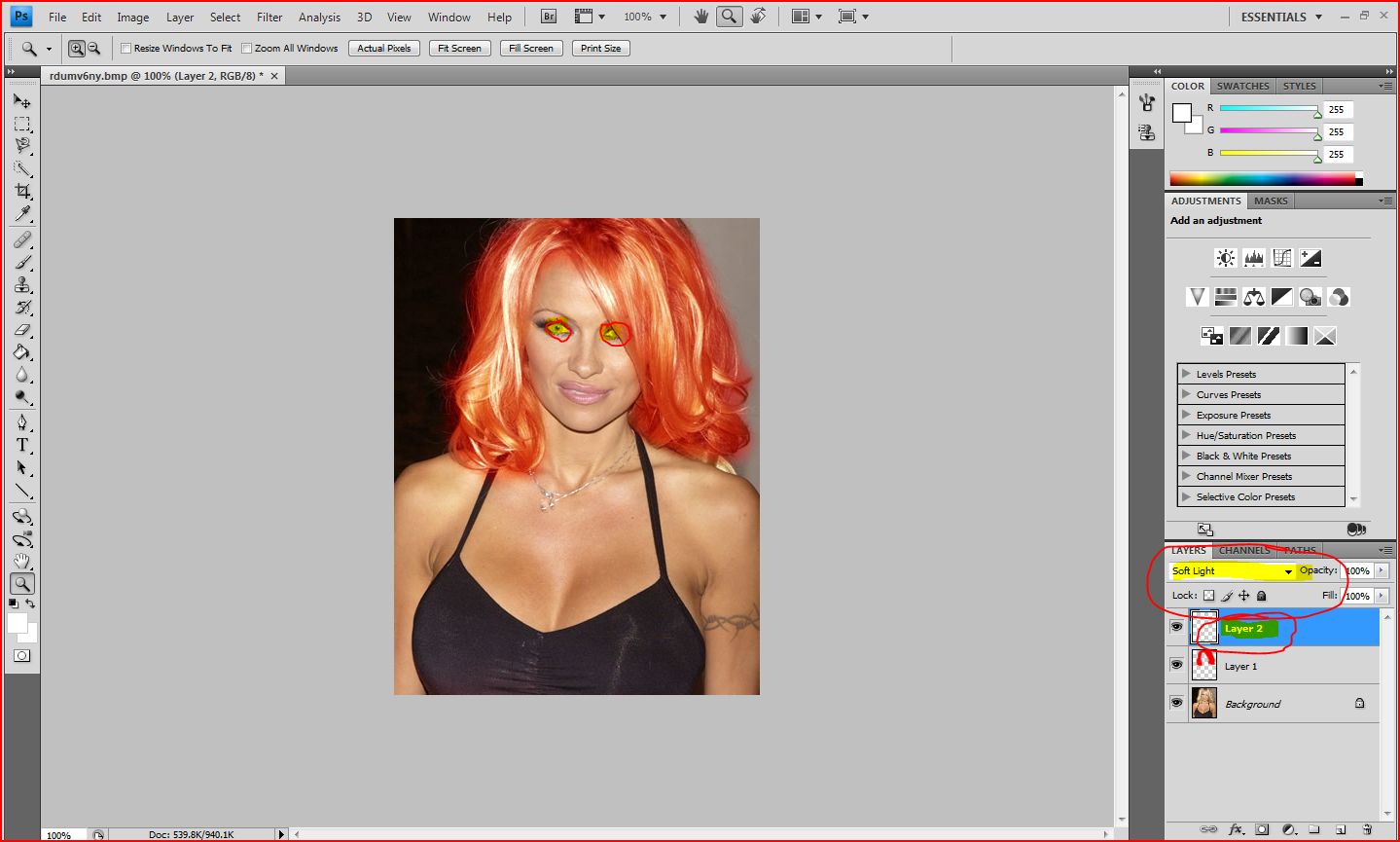Select the Type tool
1400x842 pixels.
point(21,445)
